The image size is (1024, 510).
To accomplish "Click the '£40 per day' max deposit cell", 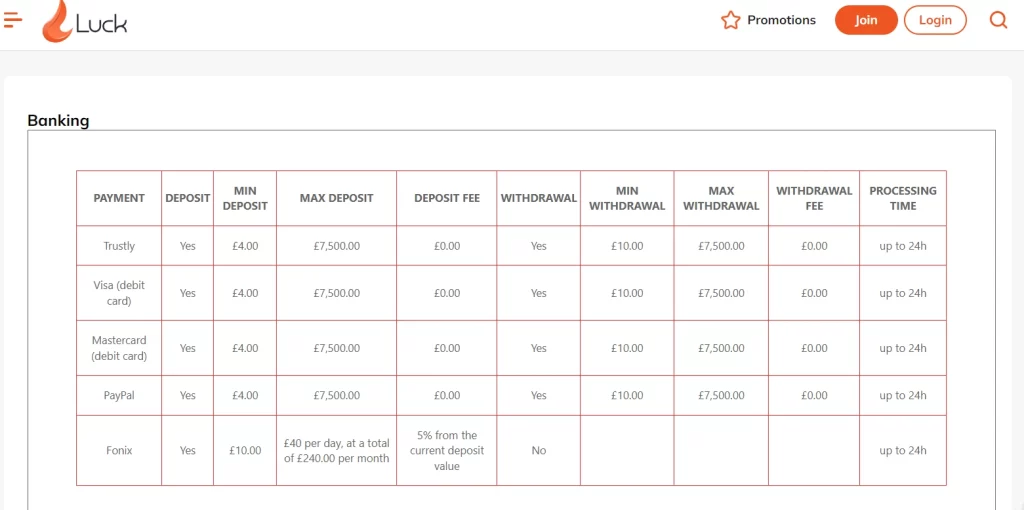I will 336,451.
